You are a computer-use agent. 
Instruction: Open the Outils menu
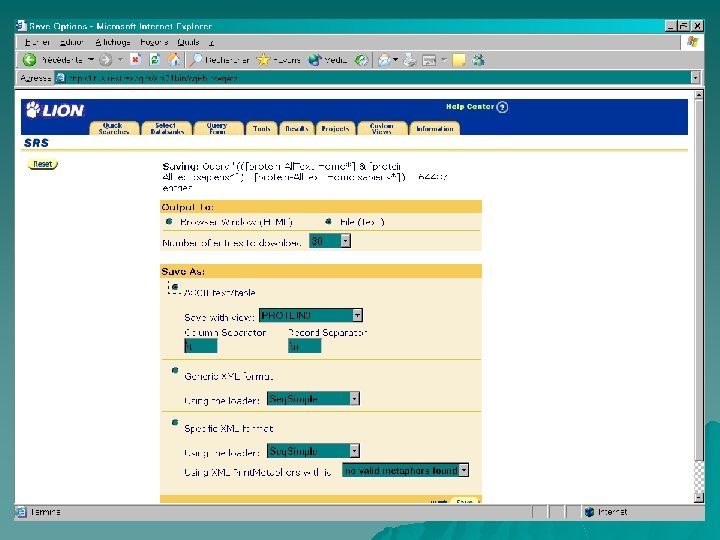point(188,42)
